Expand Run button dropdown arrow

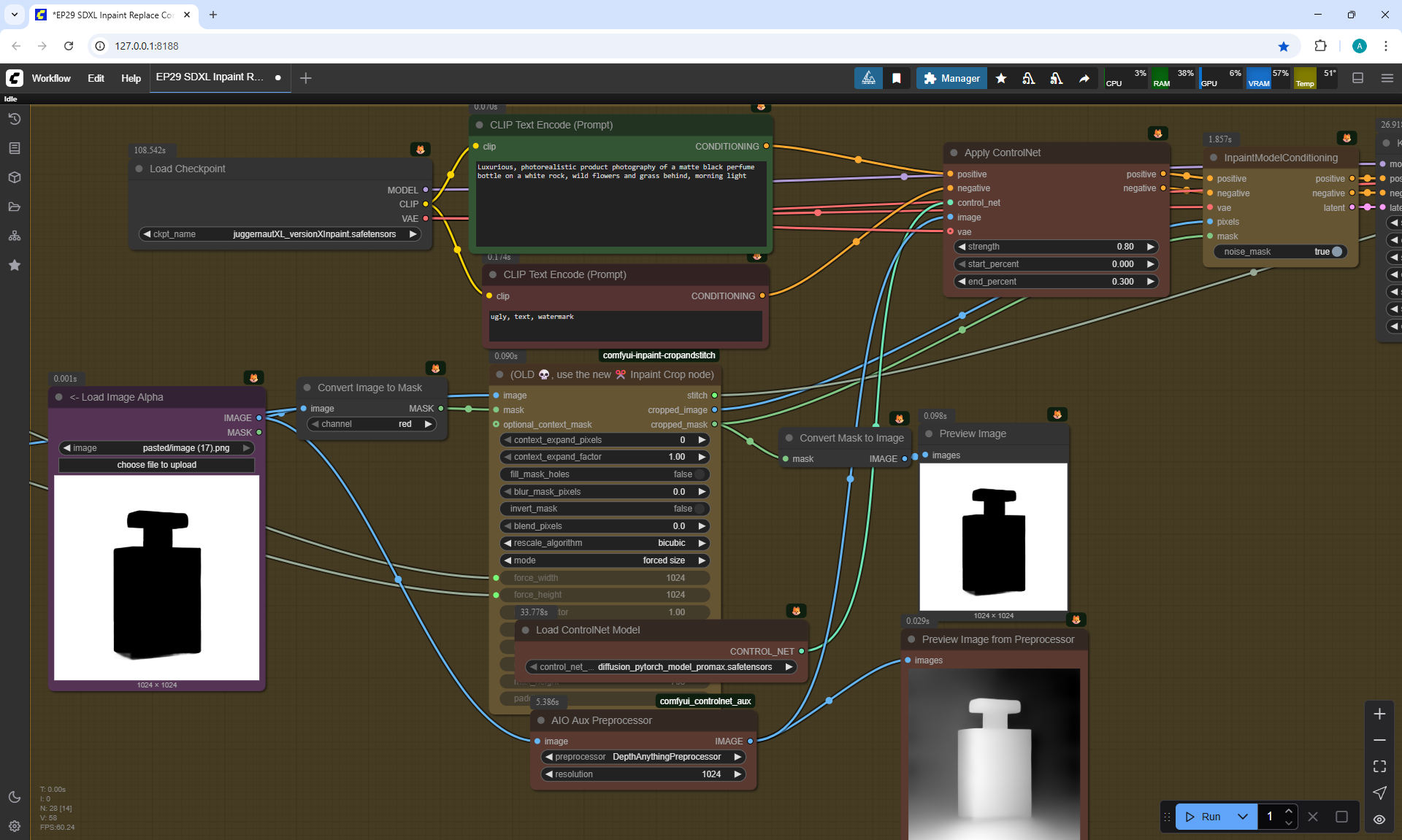[x=1243, y=817]
